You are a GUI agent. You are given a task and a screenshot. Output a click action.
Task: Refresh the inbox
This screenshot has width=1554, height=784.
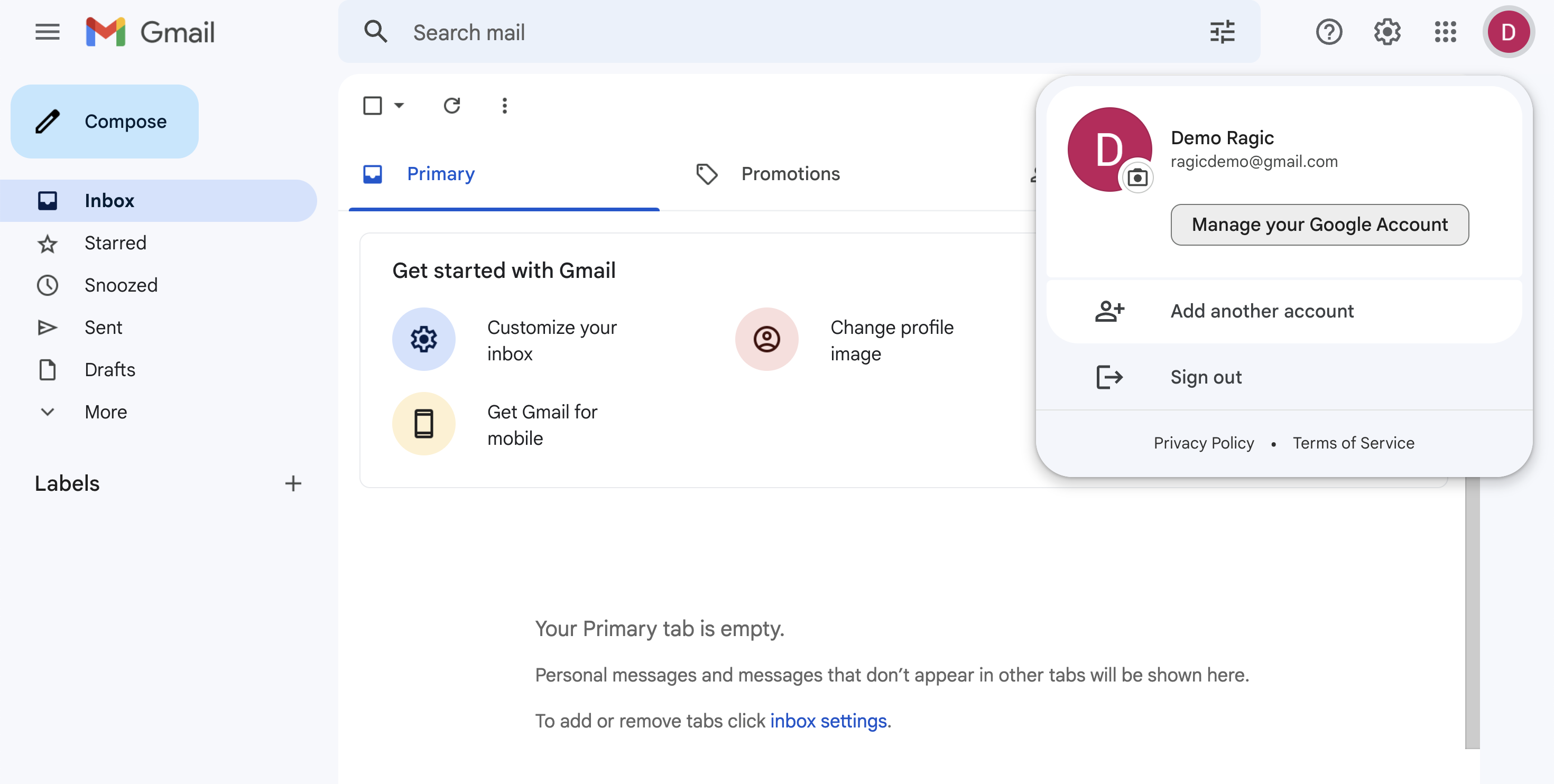(x=452, y=106)
